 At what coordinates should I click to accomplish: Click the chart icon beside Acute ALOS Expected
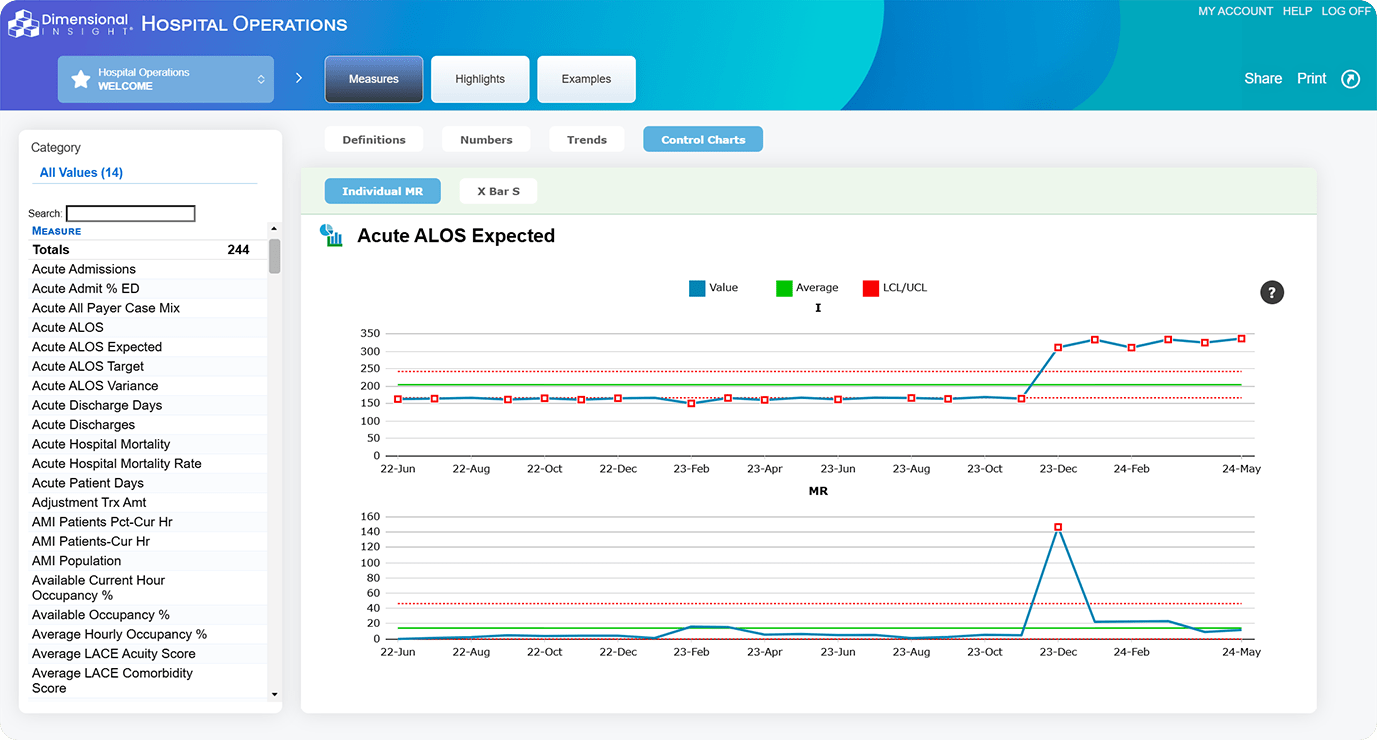point(331,236)
